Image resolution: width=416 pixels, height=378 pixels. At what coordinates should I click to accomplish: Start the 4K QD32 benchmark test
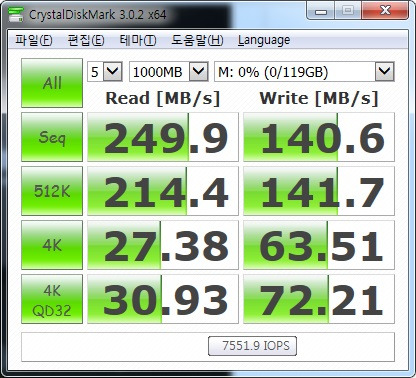pyautogui.click(x=52, y=299)
